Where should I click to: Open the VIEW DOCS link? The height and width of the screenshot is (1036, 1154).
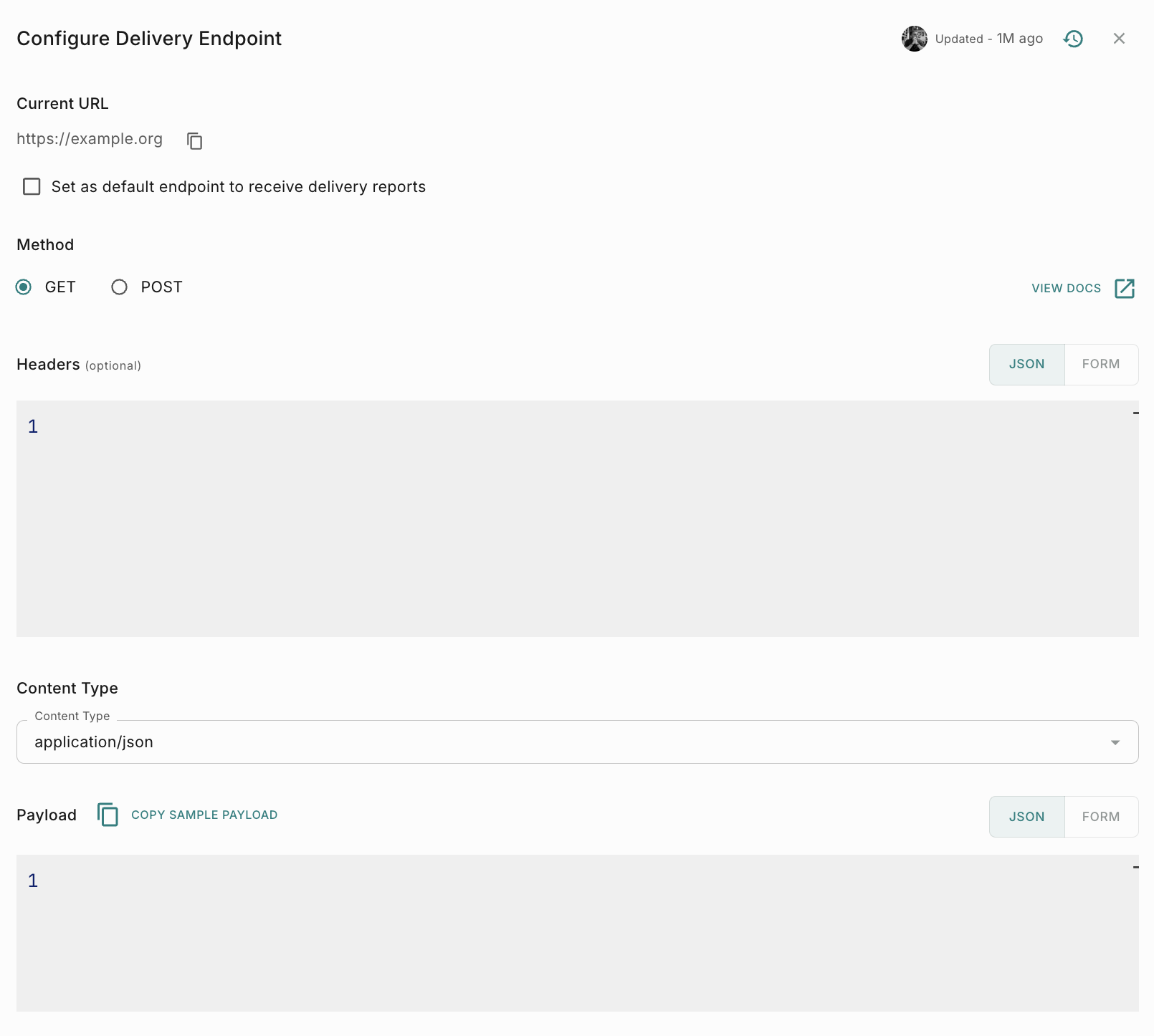[x=1066, y=288]
